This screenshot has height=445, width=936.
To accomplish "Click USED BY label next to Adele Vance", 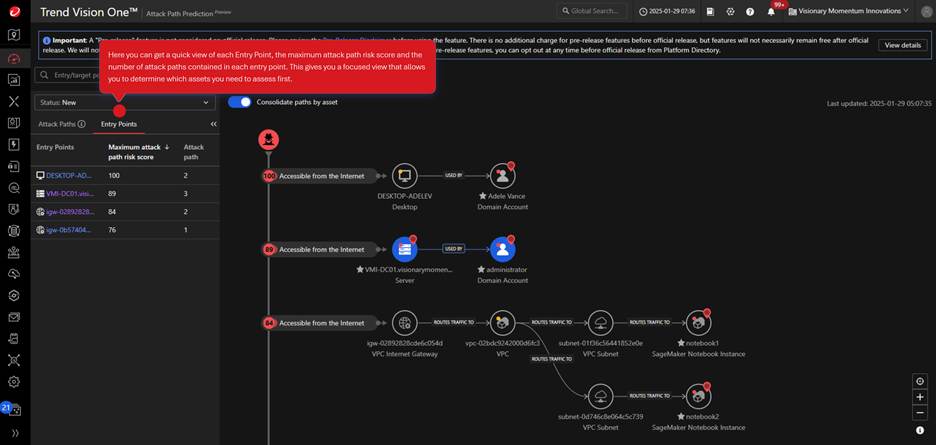I will point(453,176).
